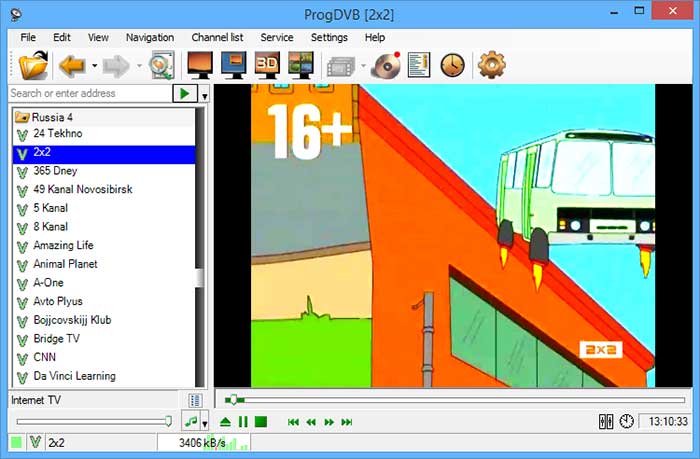Select the Amazing Life channel
The width and height of the screenshot is (700, 459).
(x=104, y=246)
